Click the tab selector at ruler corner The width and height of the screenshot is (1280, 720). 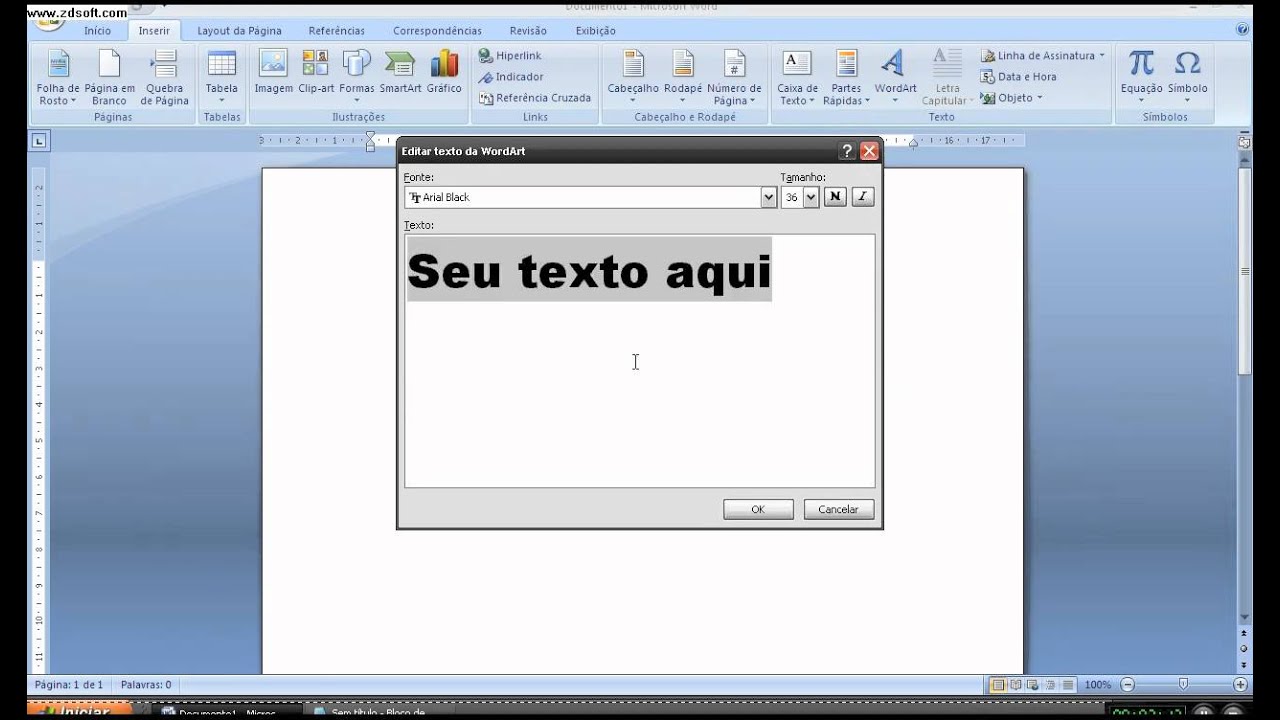point(39,141)
